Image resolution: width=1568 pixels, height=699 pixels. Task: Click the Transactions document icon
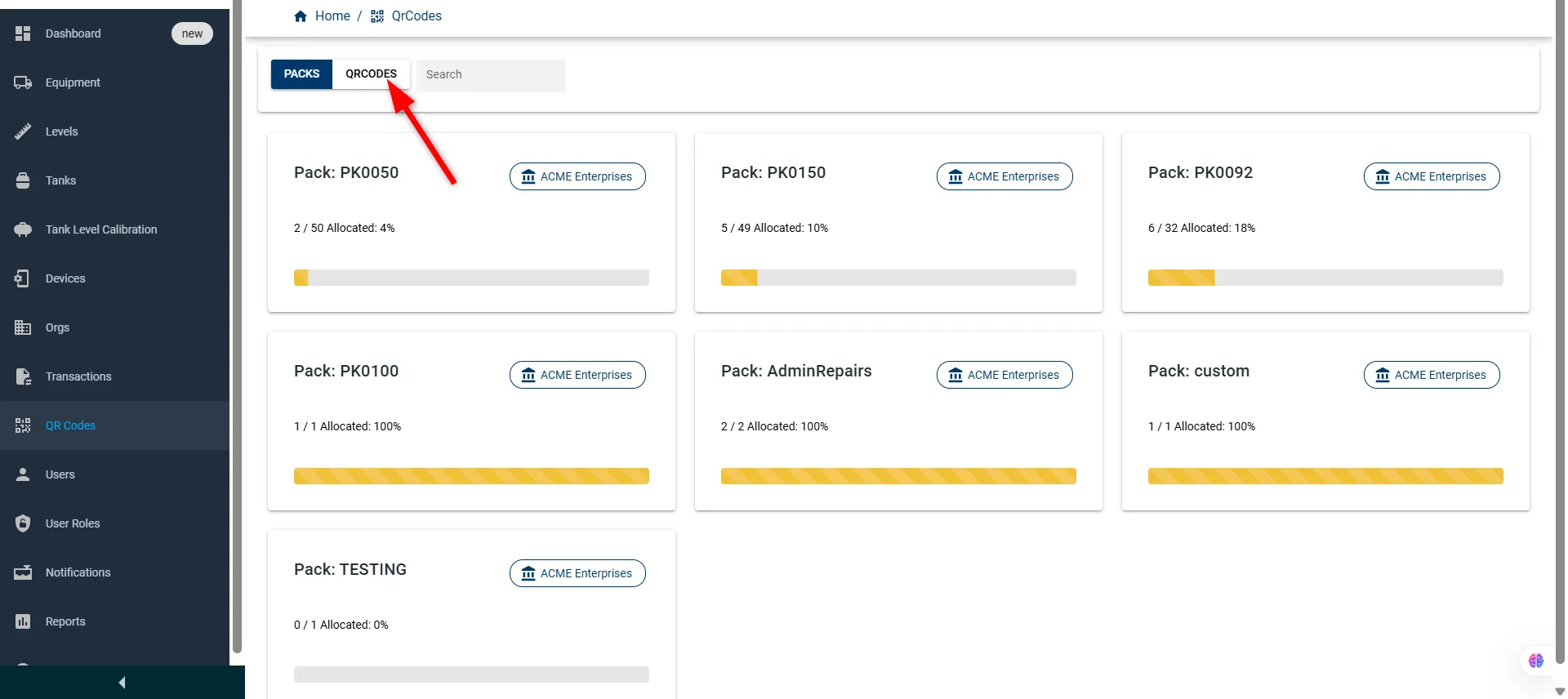(23, 376)
